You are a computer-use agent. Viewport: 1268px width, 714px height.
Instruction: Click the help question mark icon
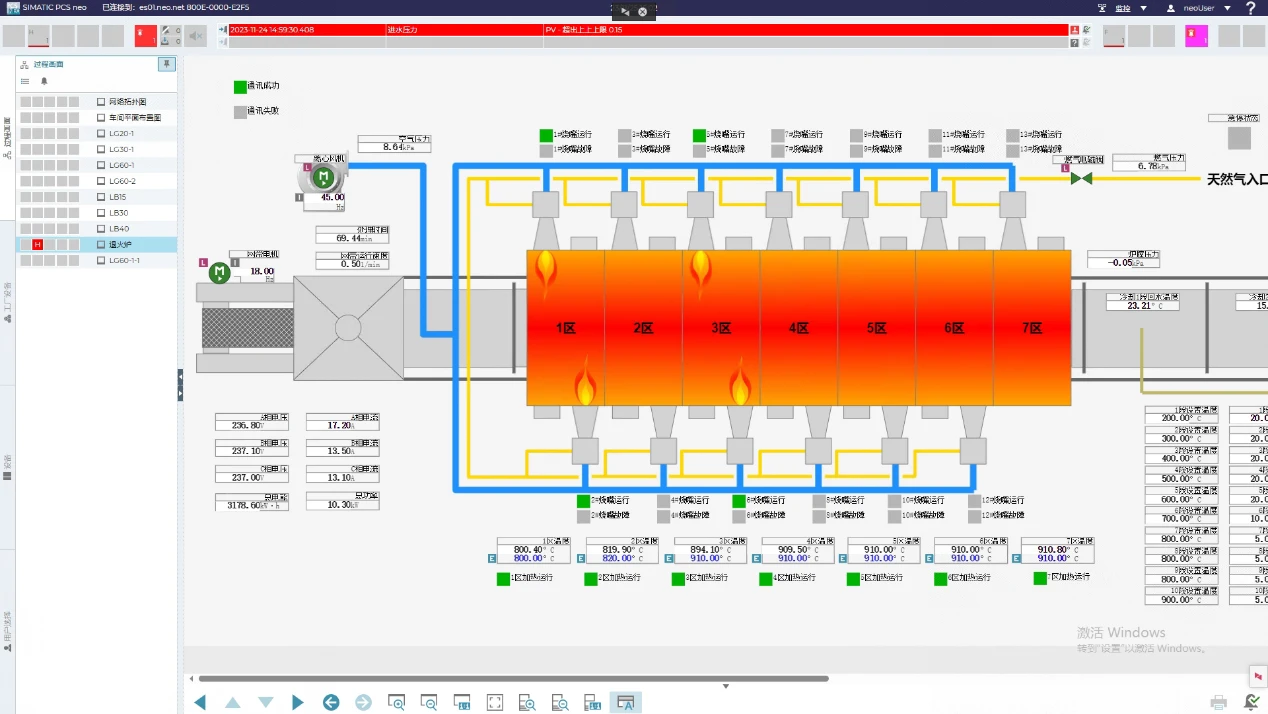point(1250,8)
